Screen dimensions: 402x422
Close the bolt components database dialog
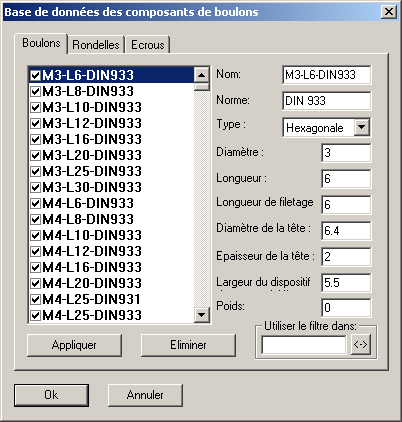click(388, 12)
